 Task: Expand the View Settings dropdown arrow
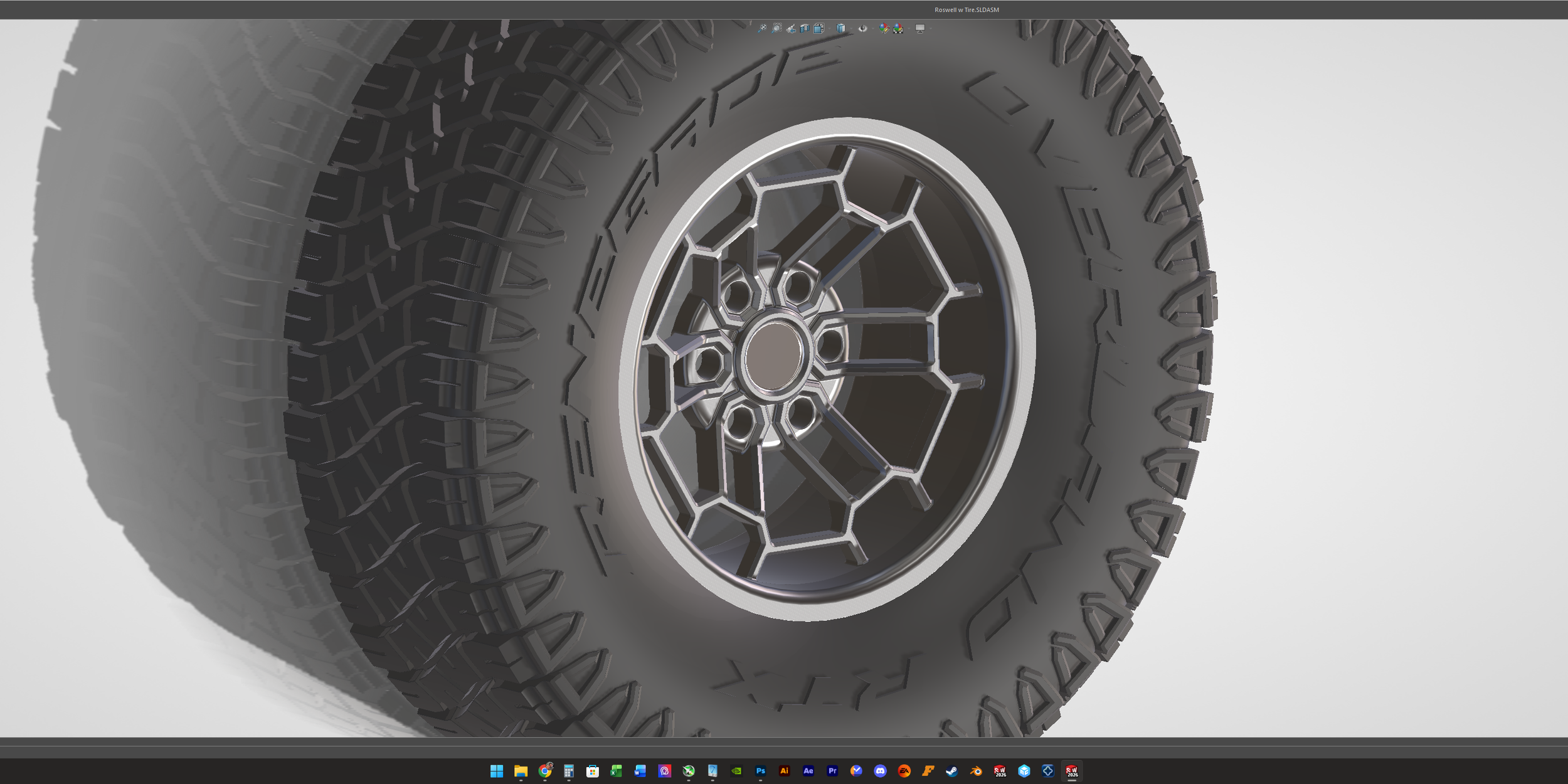tap(931, 29)
